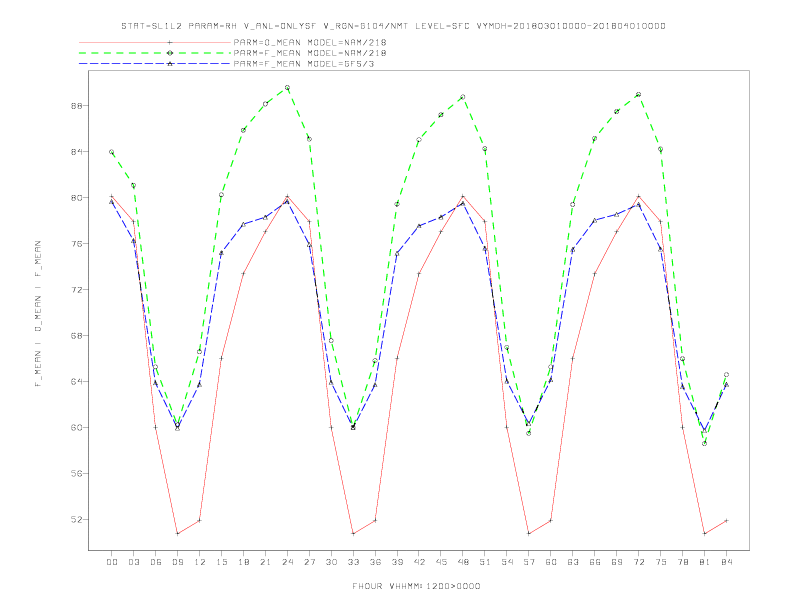Click x-axis tick label 45
The width and height of the screenshot is (792, 612).
[x=441, y=562]
